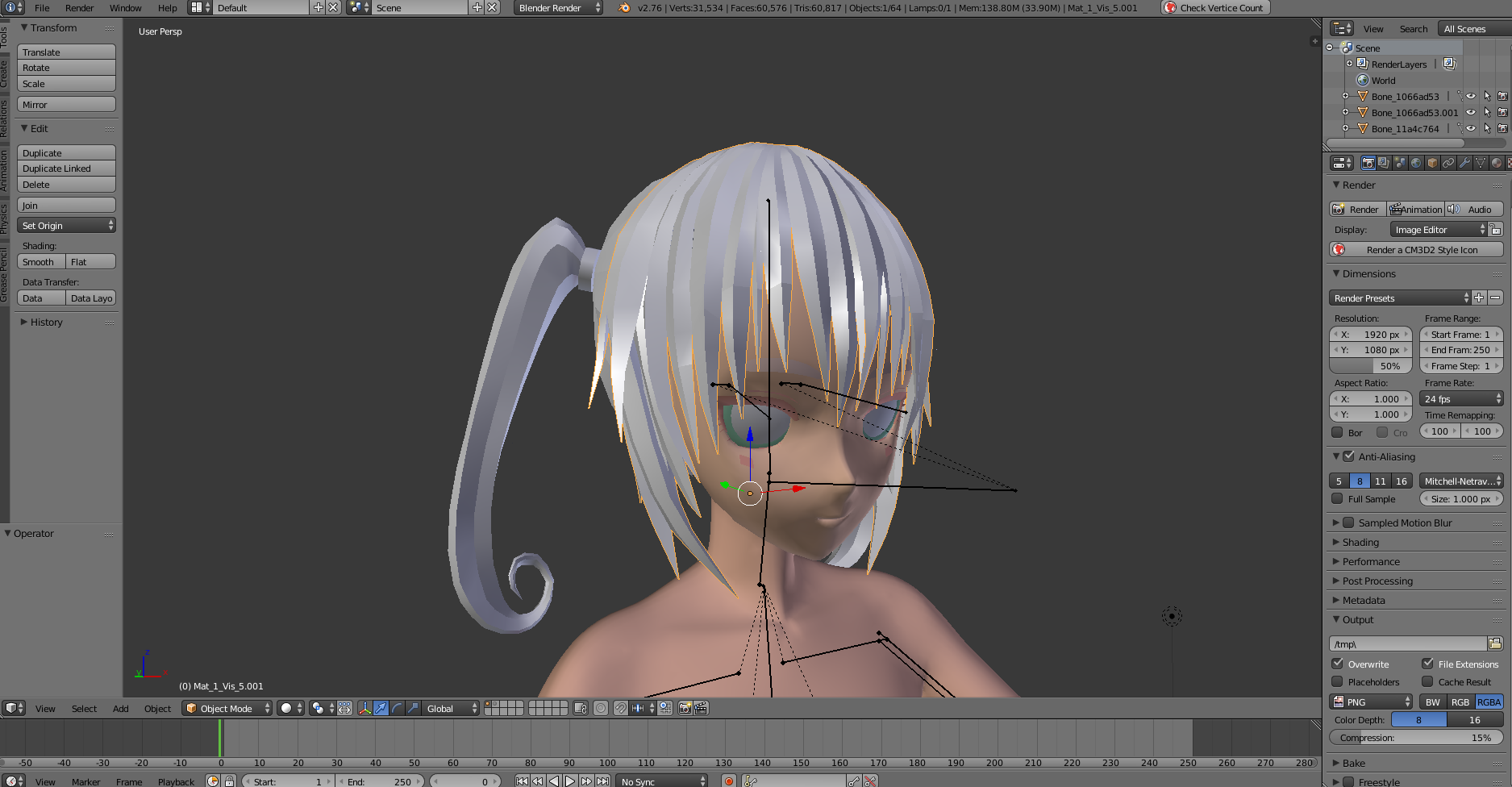Click the Smooth shading button

pos(41,261)
